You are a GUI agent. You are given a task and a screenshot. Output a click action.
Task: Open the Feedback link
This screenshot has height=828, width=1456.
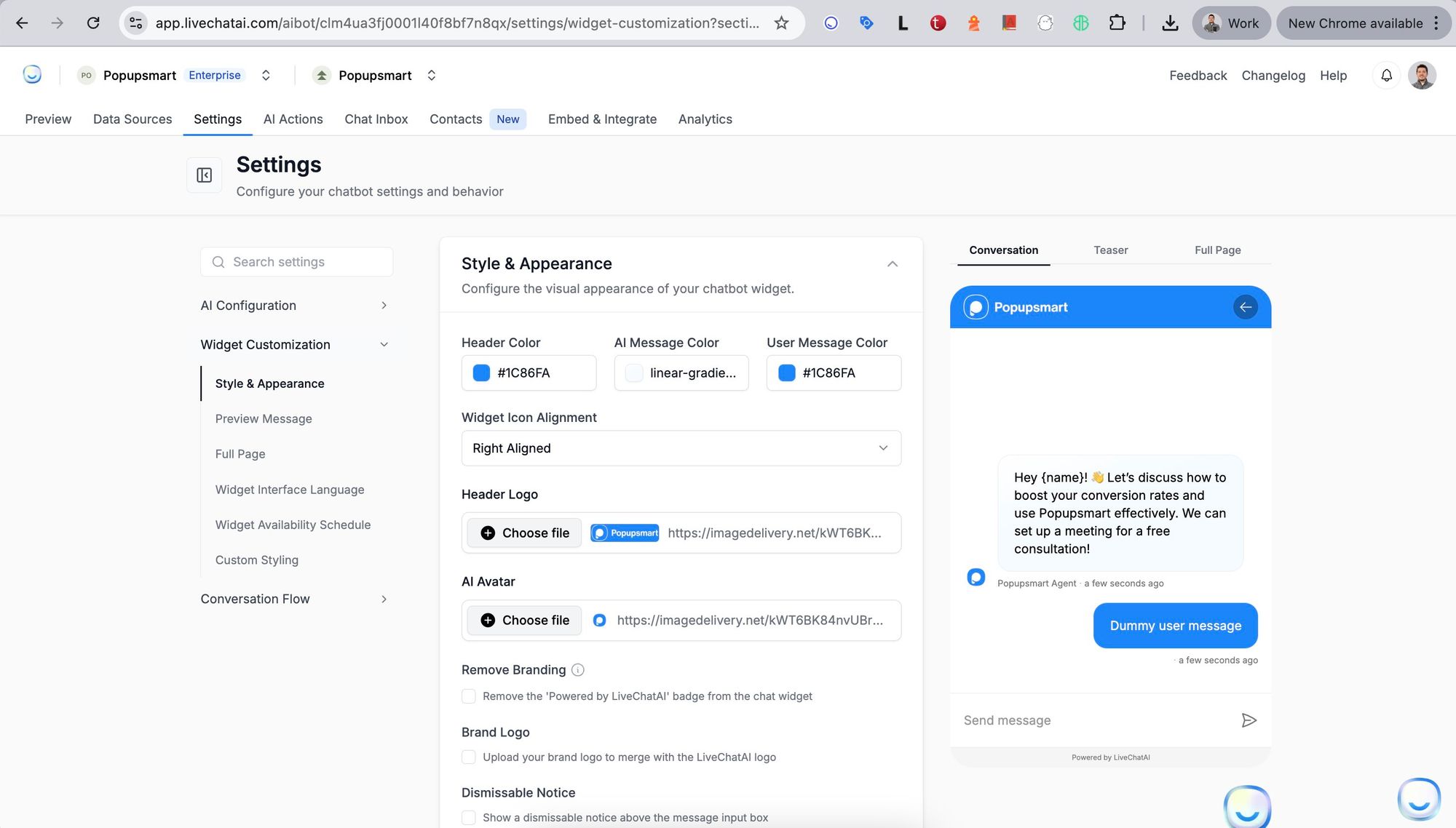(x=1198, y=76)
